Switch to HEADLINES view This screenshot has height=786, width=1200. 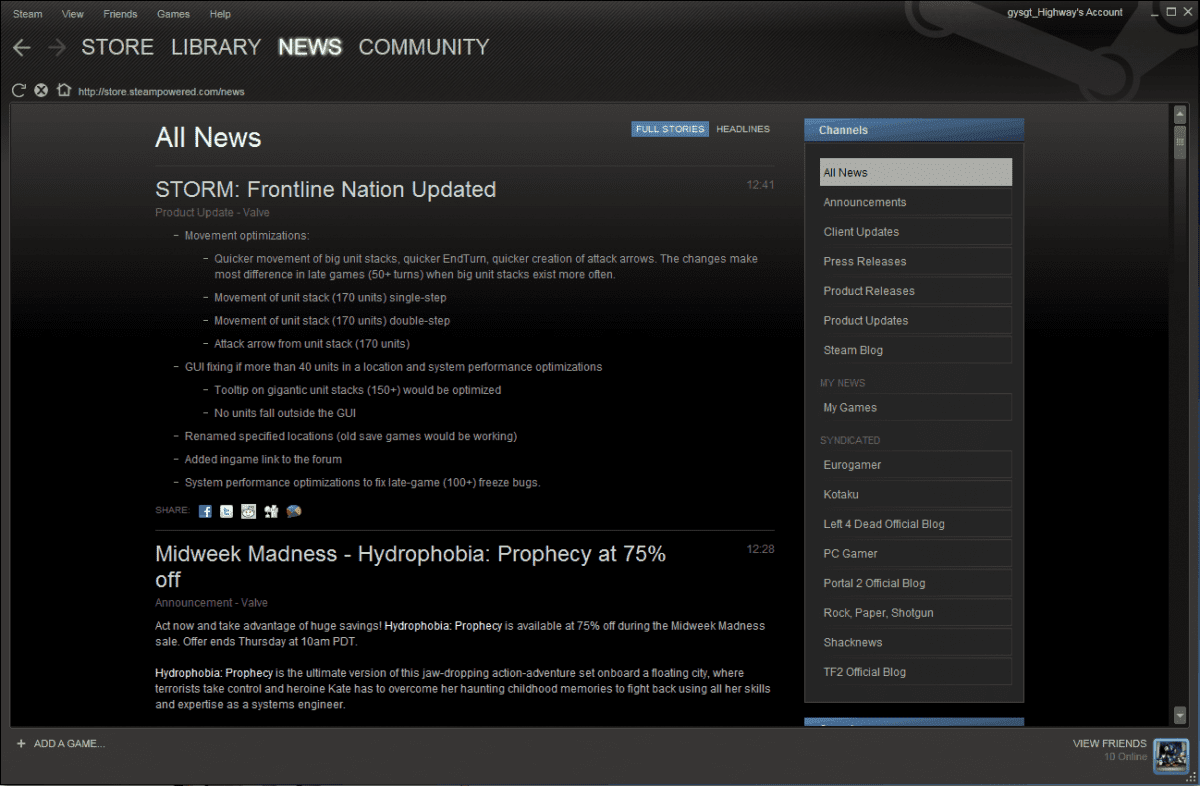[742, 128]
